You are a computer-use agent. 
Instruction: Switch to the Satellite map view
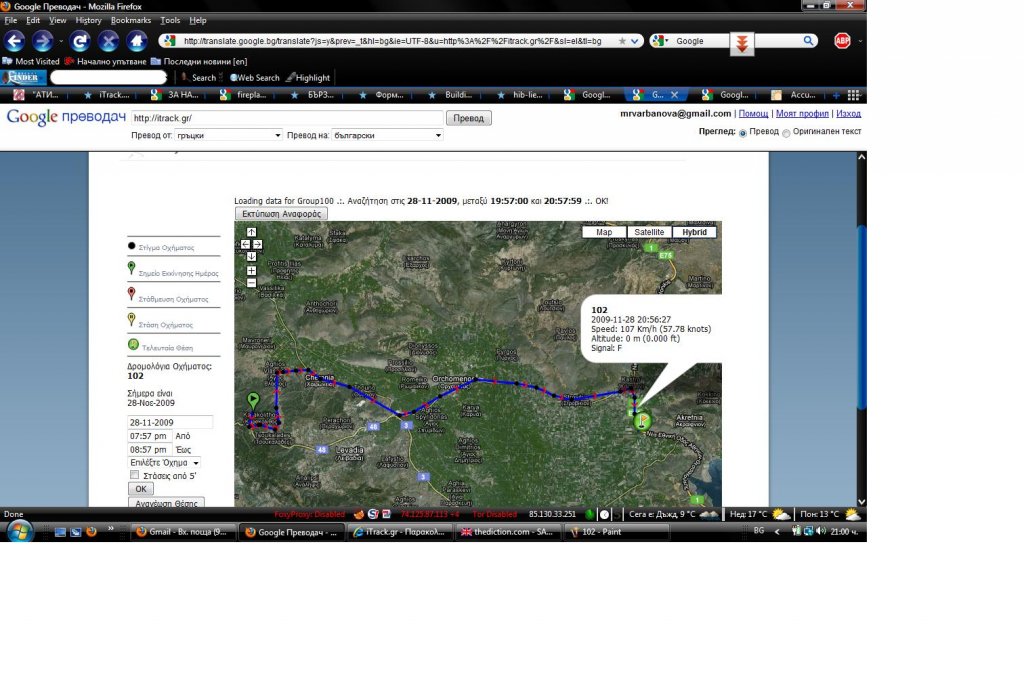(x=649, y=232)
